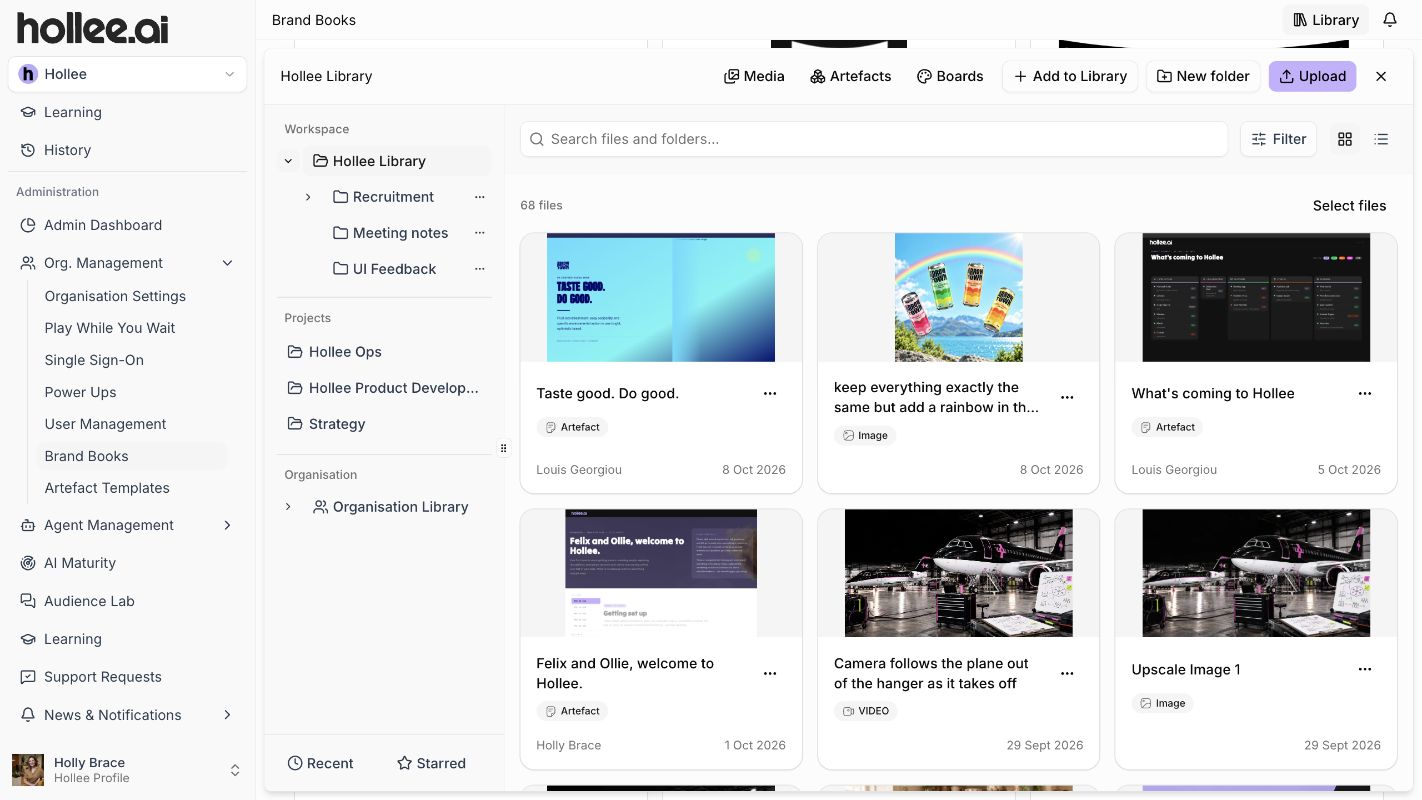Open more options for Recruitment folder
The height and width of the screenshot is (800, 1422).
(x=479, y=197)
